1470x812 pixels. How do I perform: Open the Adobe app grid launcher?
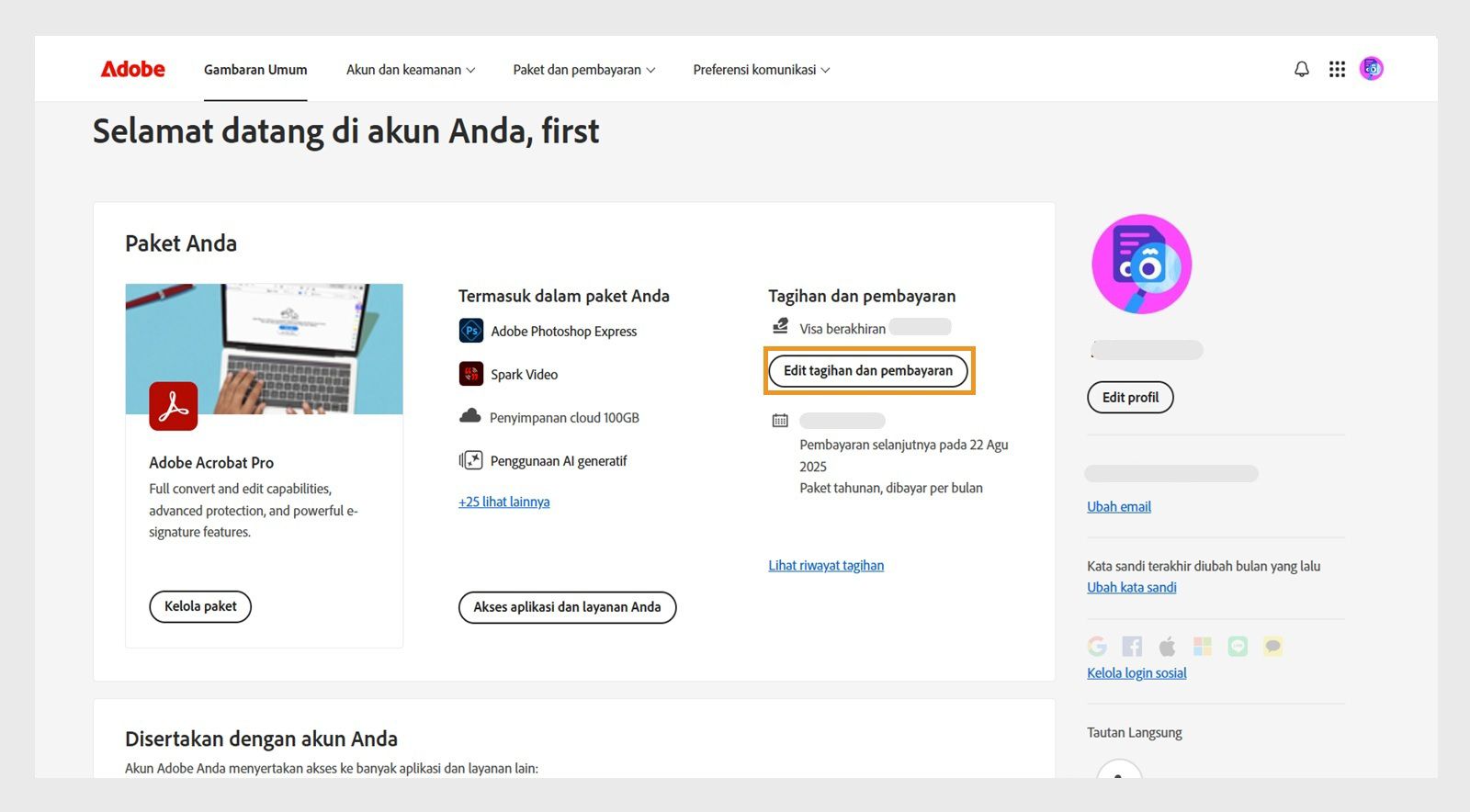[x=1337, y=68]
